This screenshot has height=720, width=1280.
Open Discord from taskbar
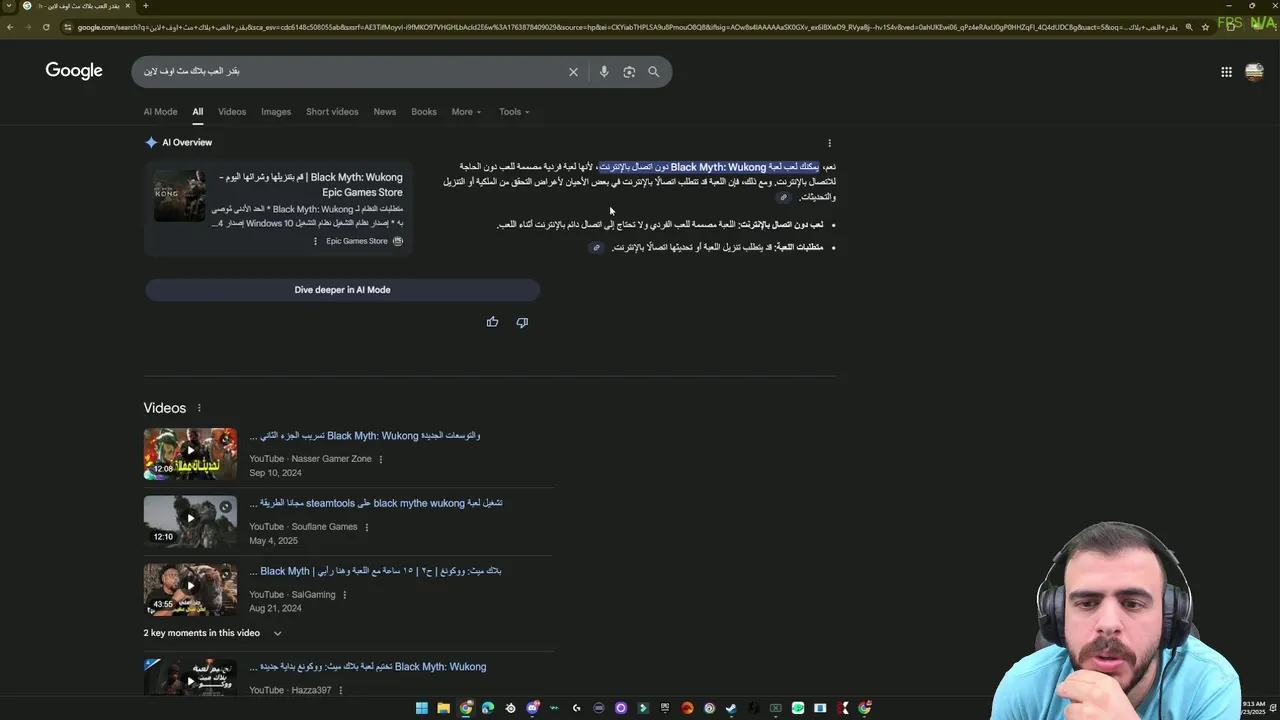pos(533,708)
